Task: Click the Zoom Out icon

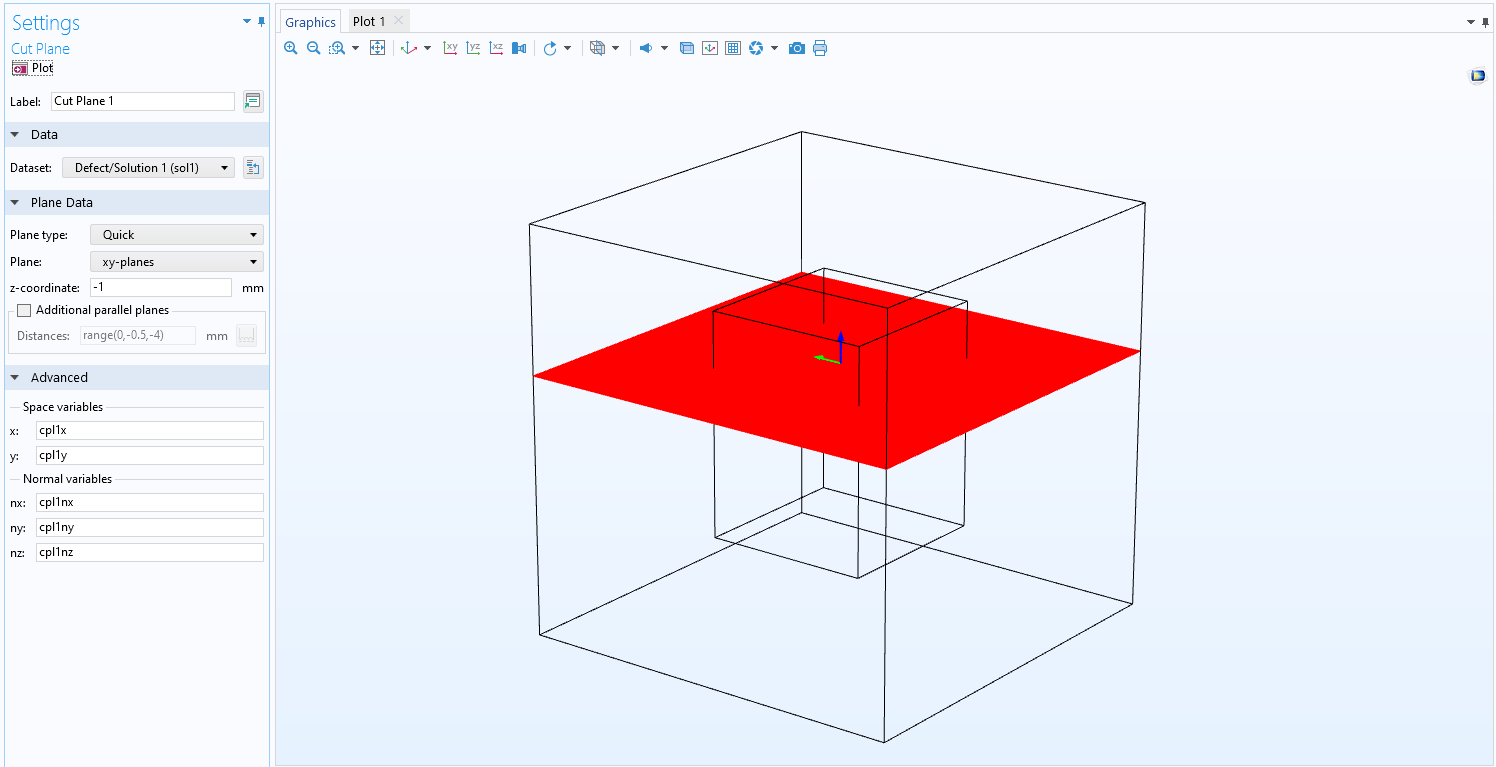Action: click(x=313, y=48)
